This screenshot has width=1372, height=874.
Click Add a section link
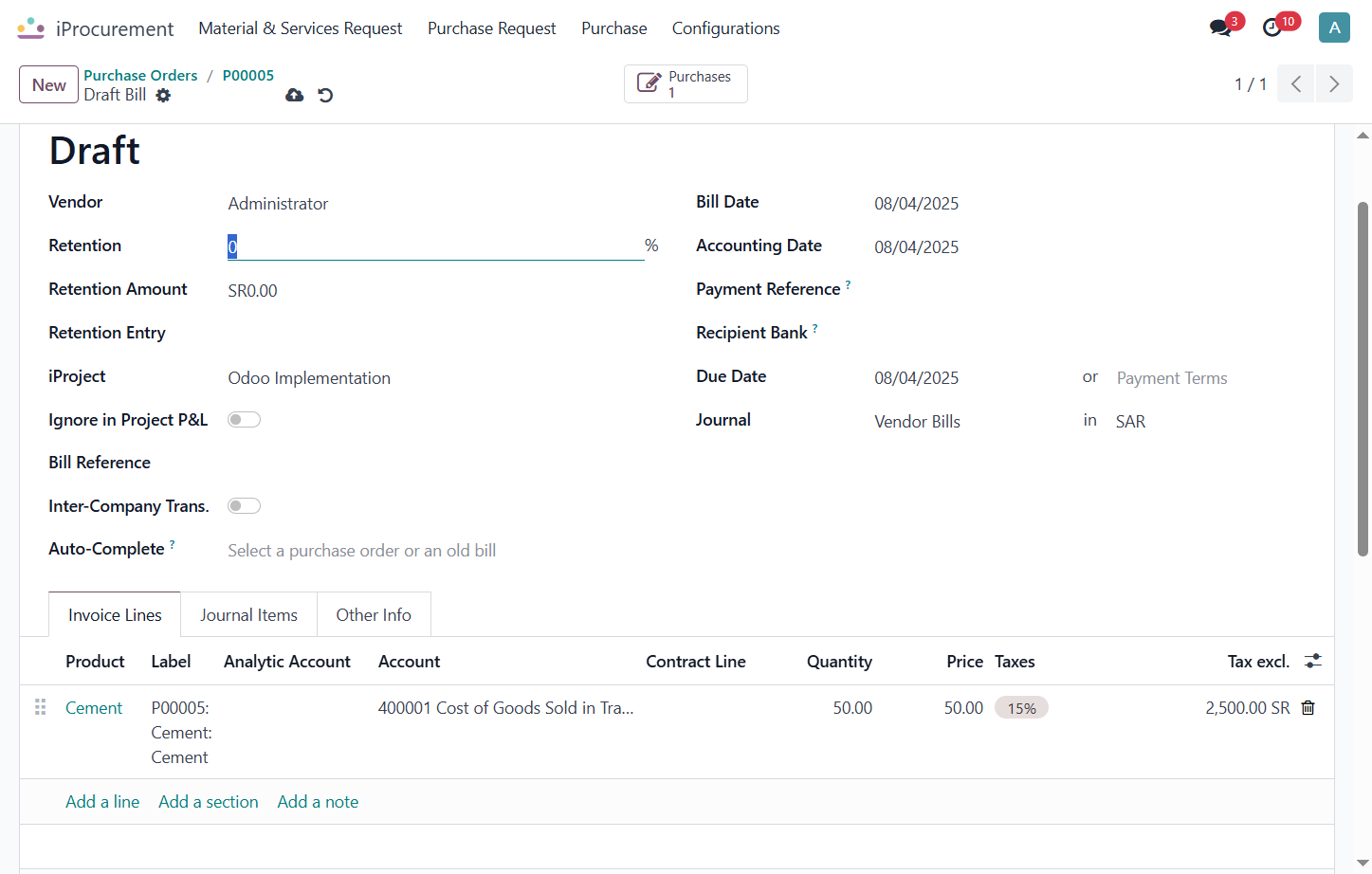209,802
